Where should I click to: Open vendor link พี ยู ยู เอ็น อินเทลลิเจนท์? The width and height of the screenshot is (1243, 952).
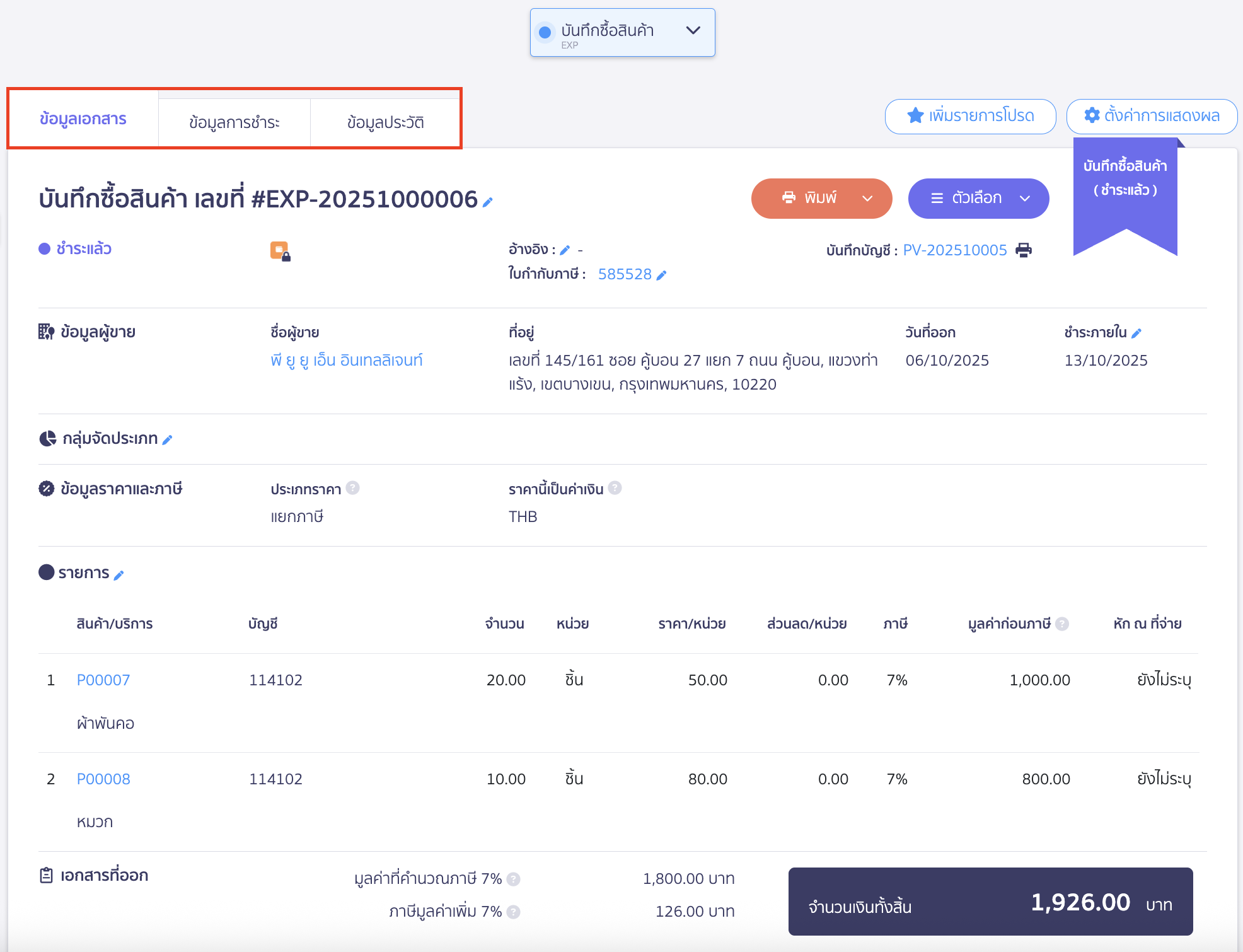346,360
